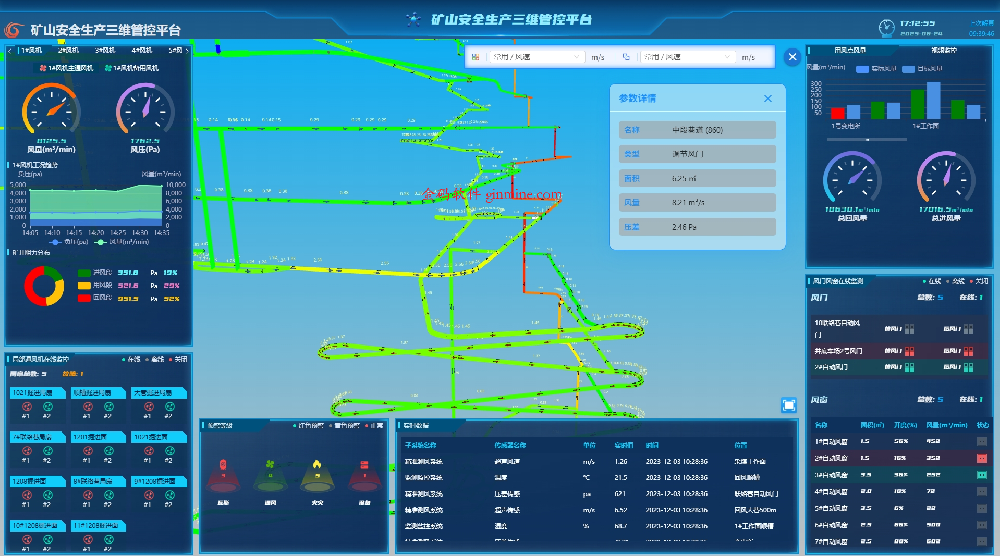
Task: Click the right arrow after the 5#风机 tab
Action: [187, 49]
